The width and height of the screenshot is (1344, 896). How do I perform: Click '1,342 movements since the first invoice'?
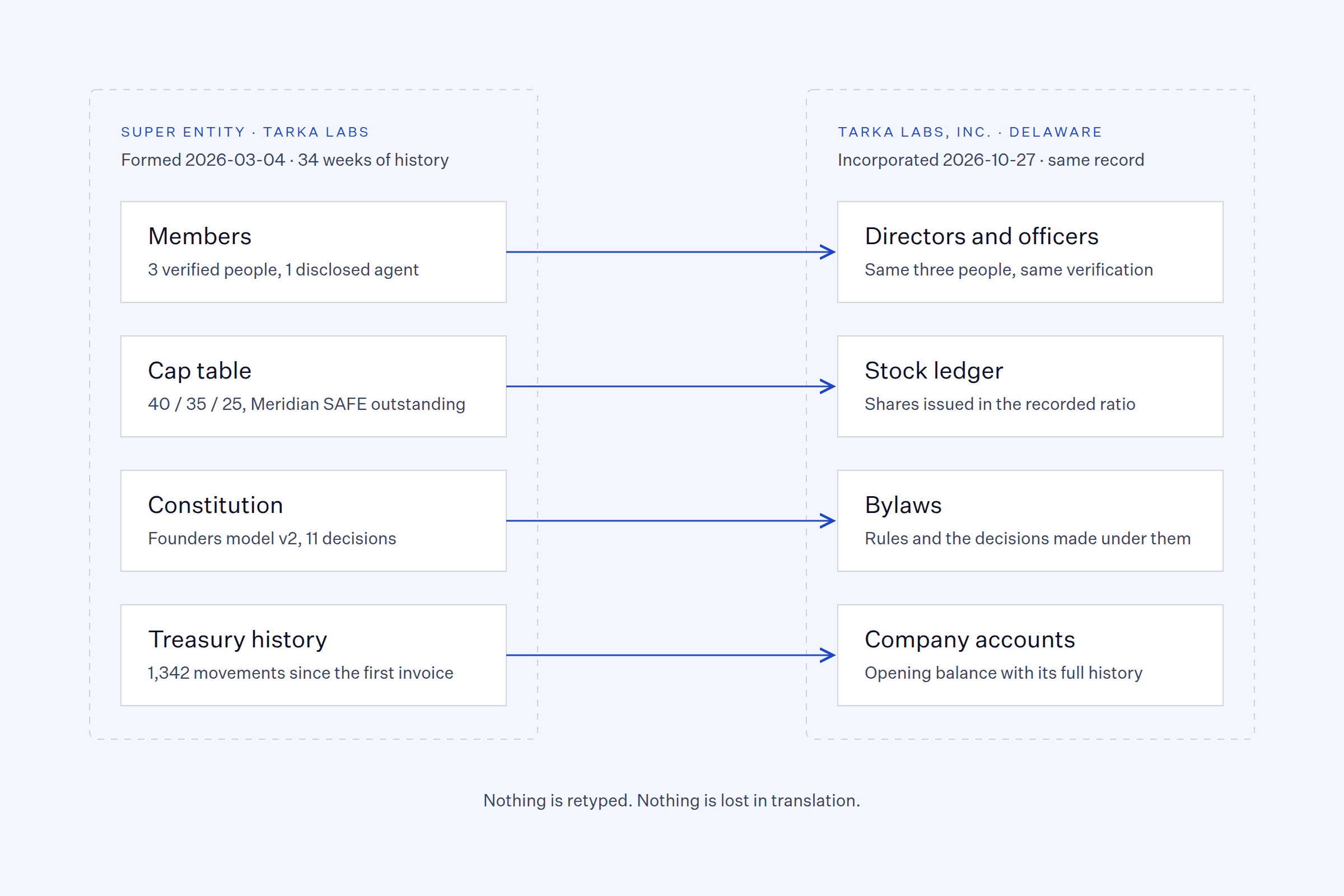[301, 673]
